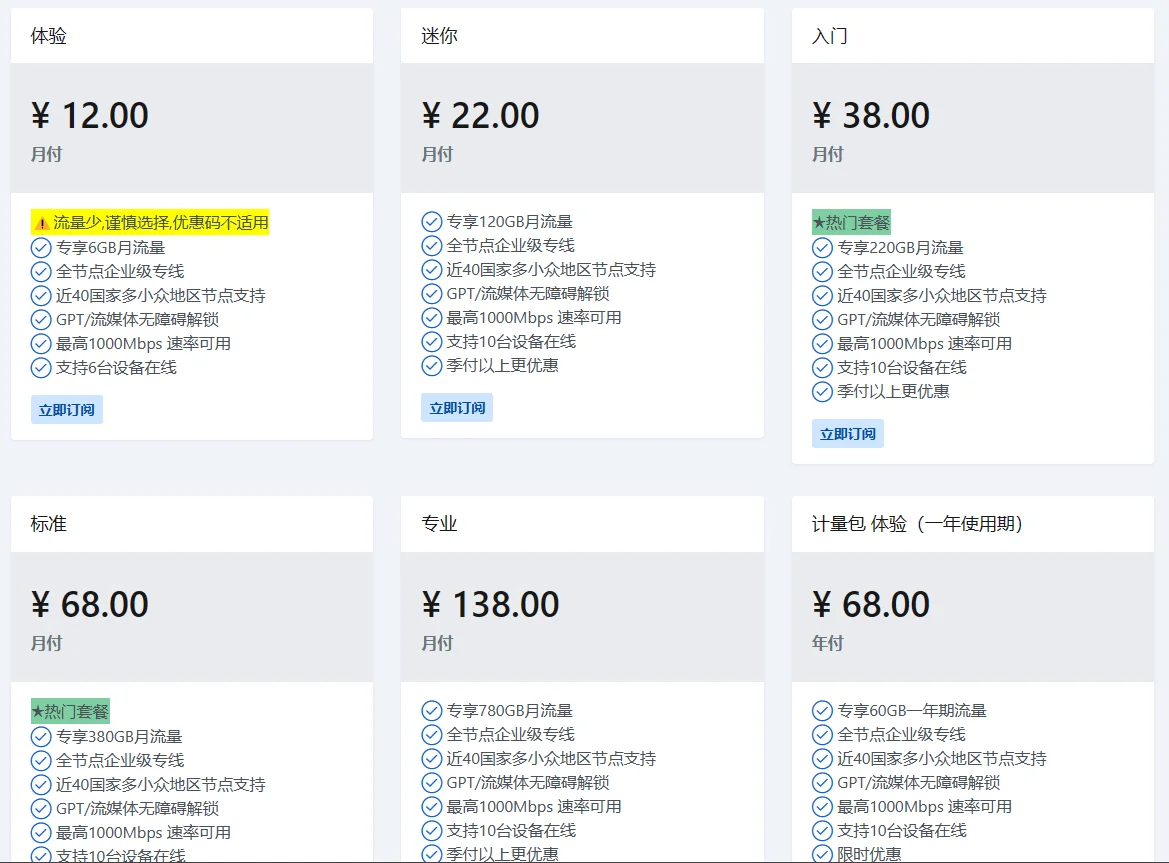Click the check icon next to 限时优惠
Viewport: 1169px width, 863px height.
click(x=822, y=854)
